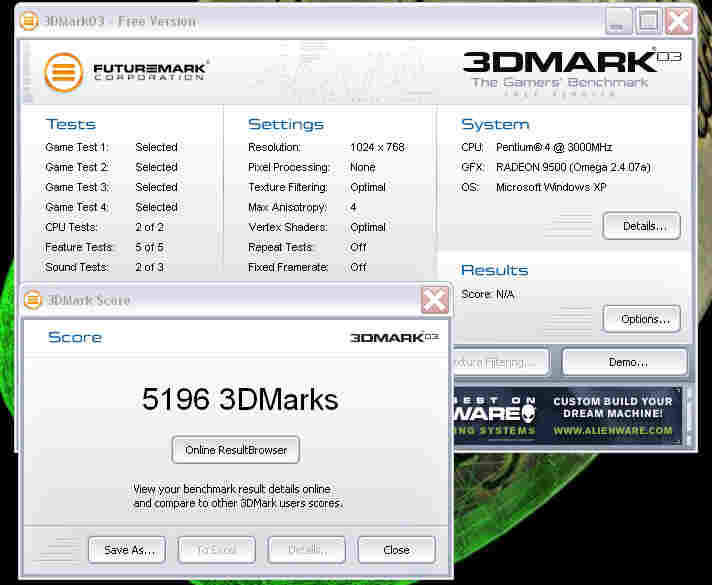Close the 3DMark03 main window
712x585 pixels.
coord(678,21)
